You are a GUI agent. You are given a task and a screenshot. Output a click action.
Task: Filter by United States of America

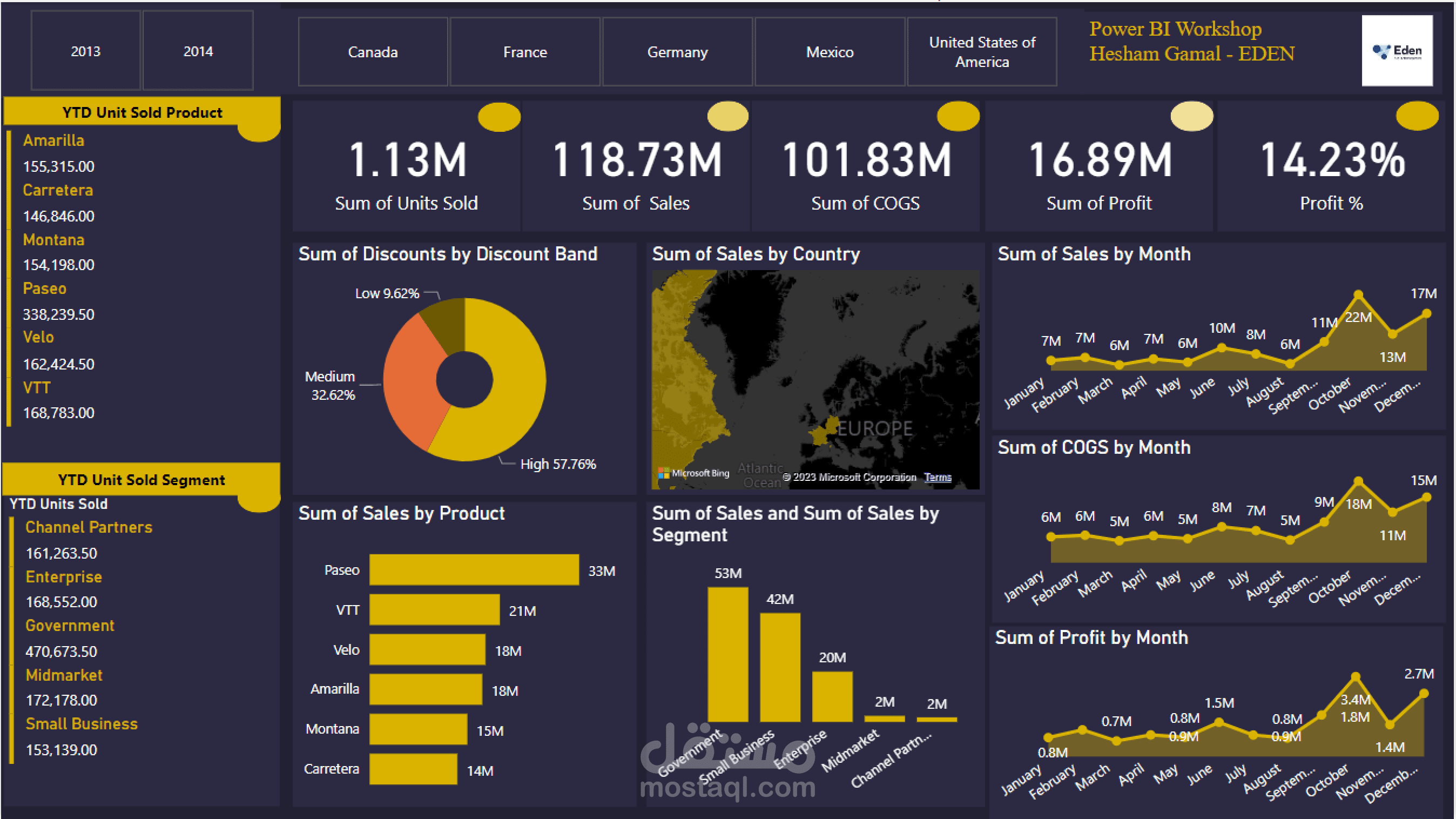tap(982, 52)
